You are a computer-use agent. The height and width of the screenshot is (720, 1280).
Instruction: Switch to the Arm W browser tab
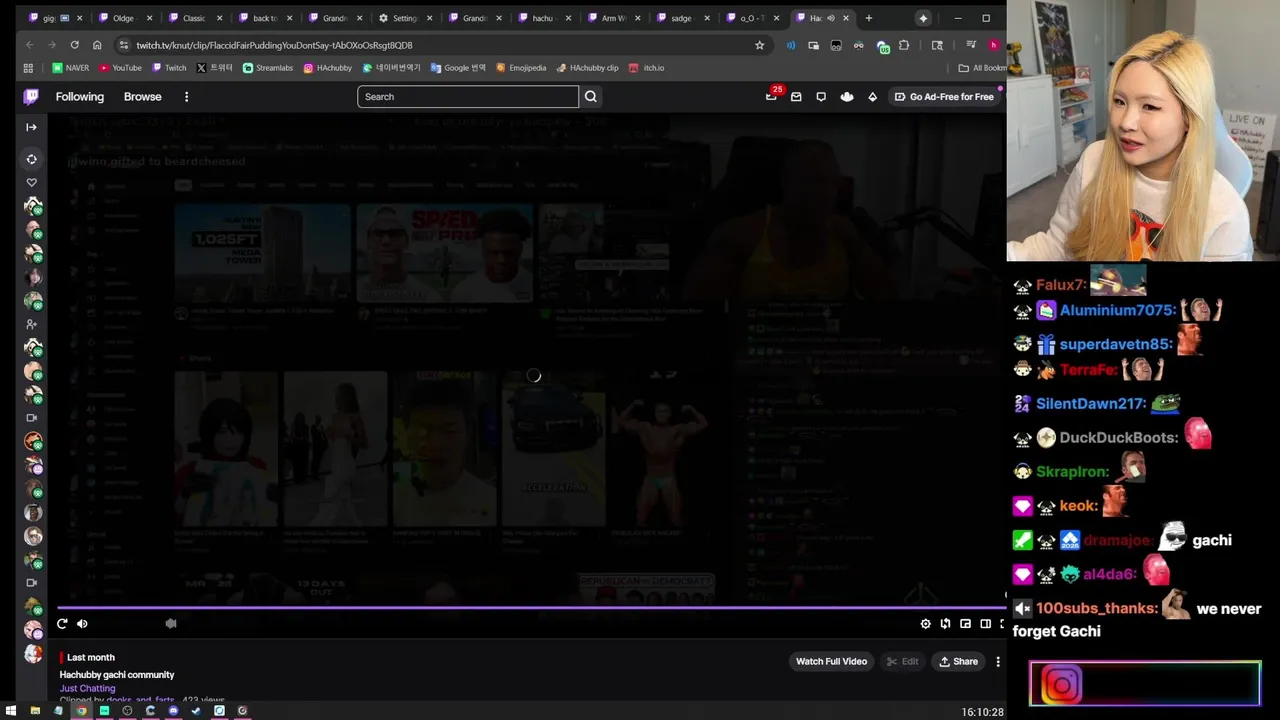pos(612,18)
